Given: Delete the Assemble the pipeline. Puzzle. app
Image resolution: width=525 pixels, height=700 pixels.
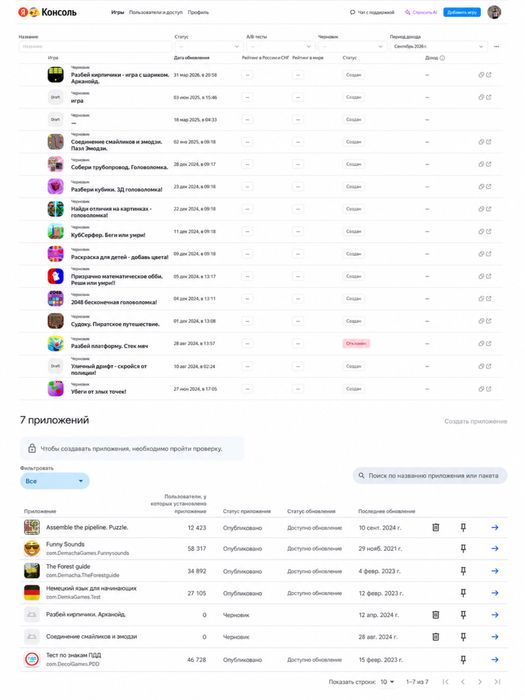Looking at the screenshot, I should click(x=436, y=527).
